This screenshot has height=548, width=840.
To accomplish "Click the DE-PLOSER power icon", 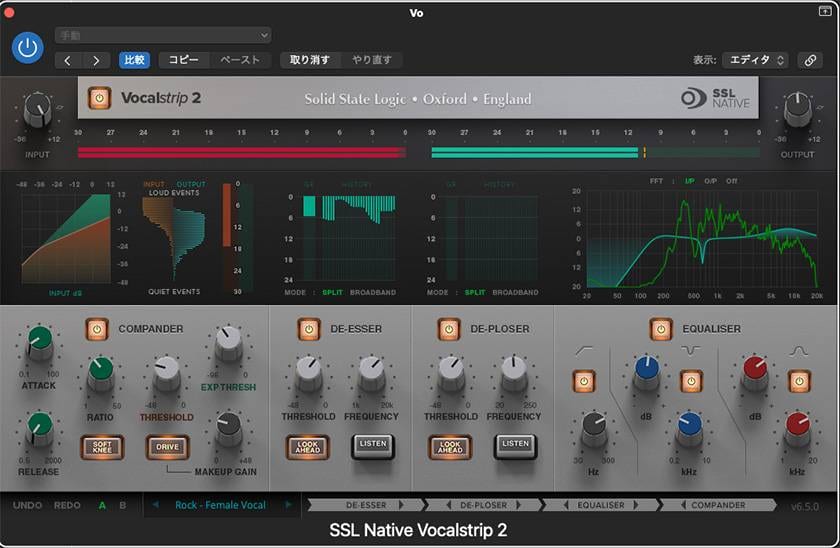I will [x=449, y=329].
